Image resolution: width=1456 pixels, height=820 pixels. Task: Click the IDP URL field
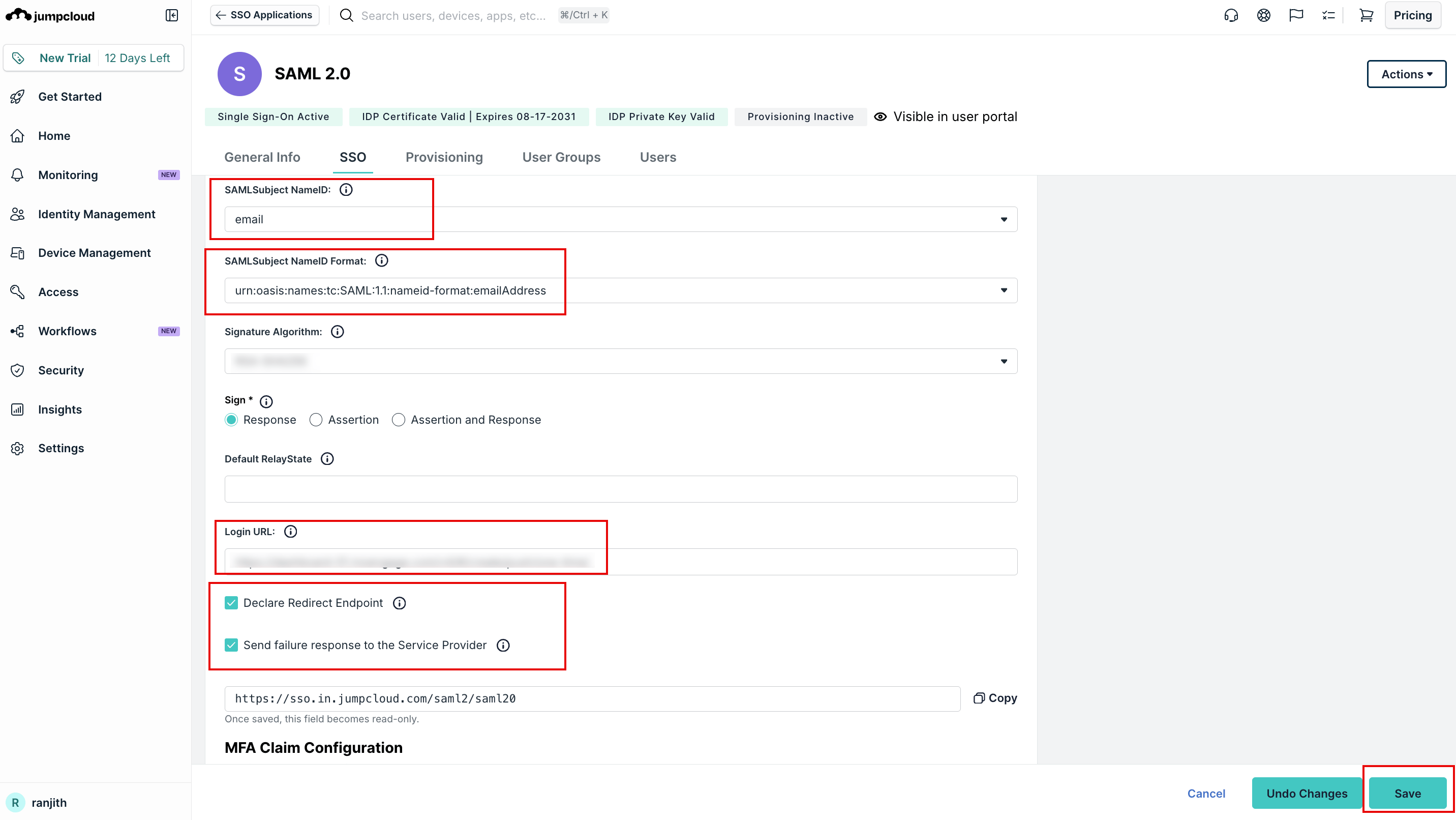point(592,698)
